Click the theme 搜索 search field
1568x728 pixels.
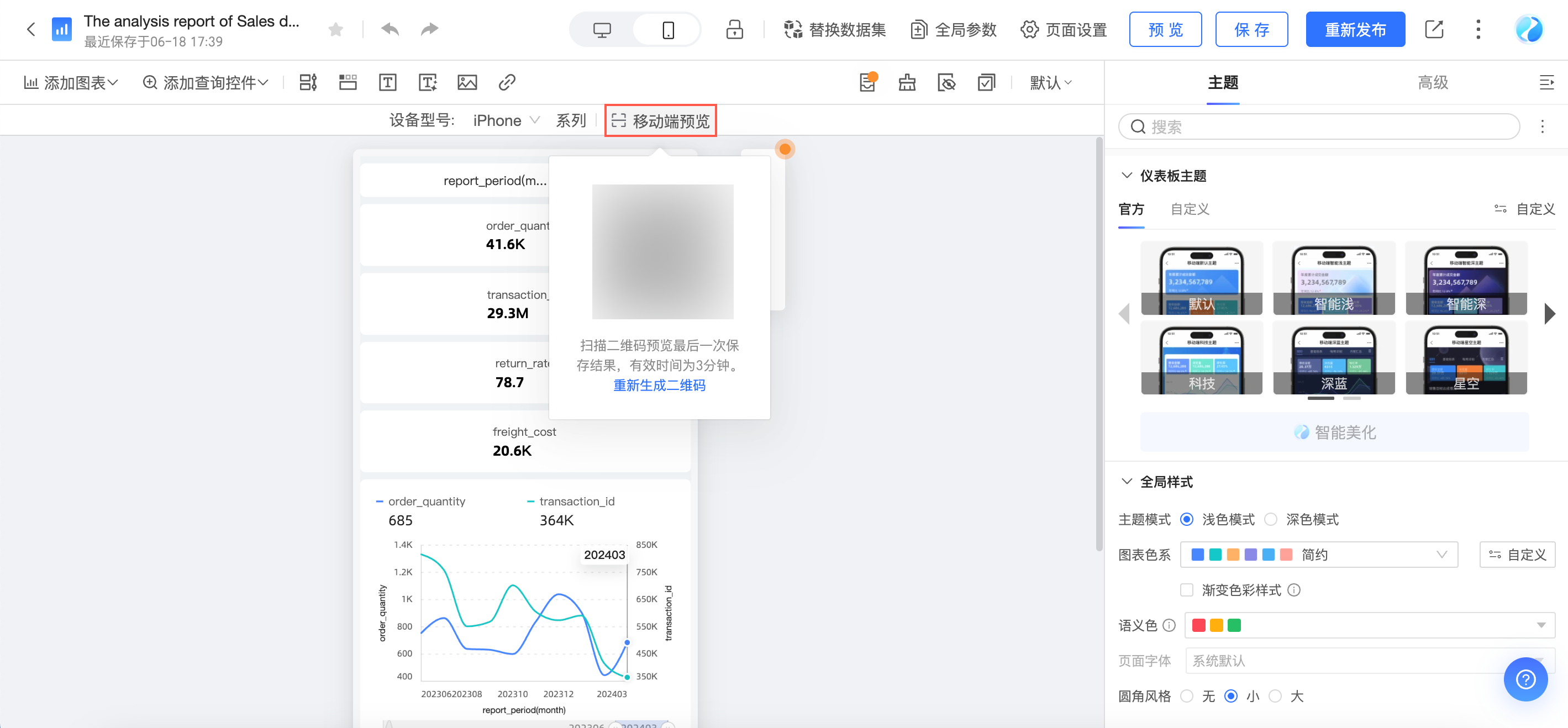click(1319, 126)
